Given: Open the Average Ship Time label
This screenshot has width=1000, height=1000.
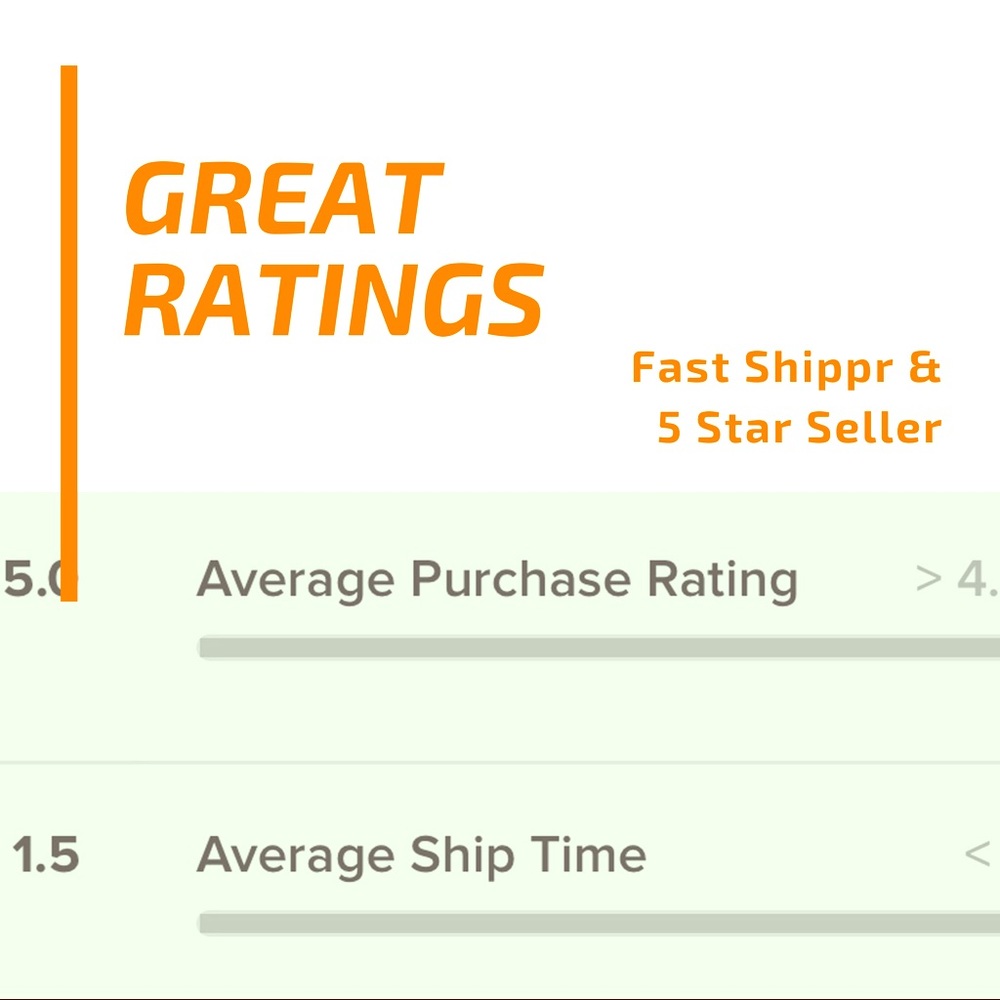Looking at the screenshot, I should point(421,855).
